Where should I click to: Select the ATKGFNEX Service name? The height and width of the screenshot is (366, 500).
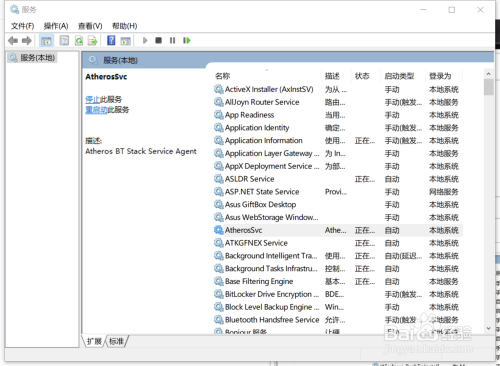coord(256,243)
